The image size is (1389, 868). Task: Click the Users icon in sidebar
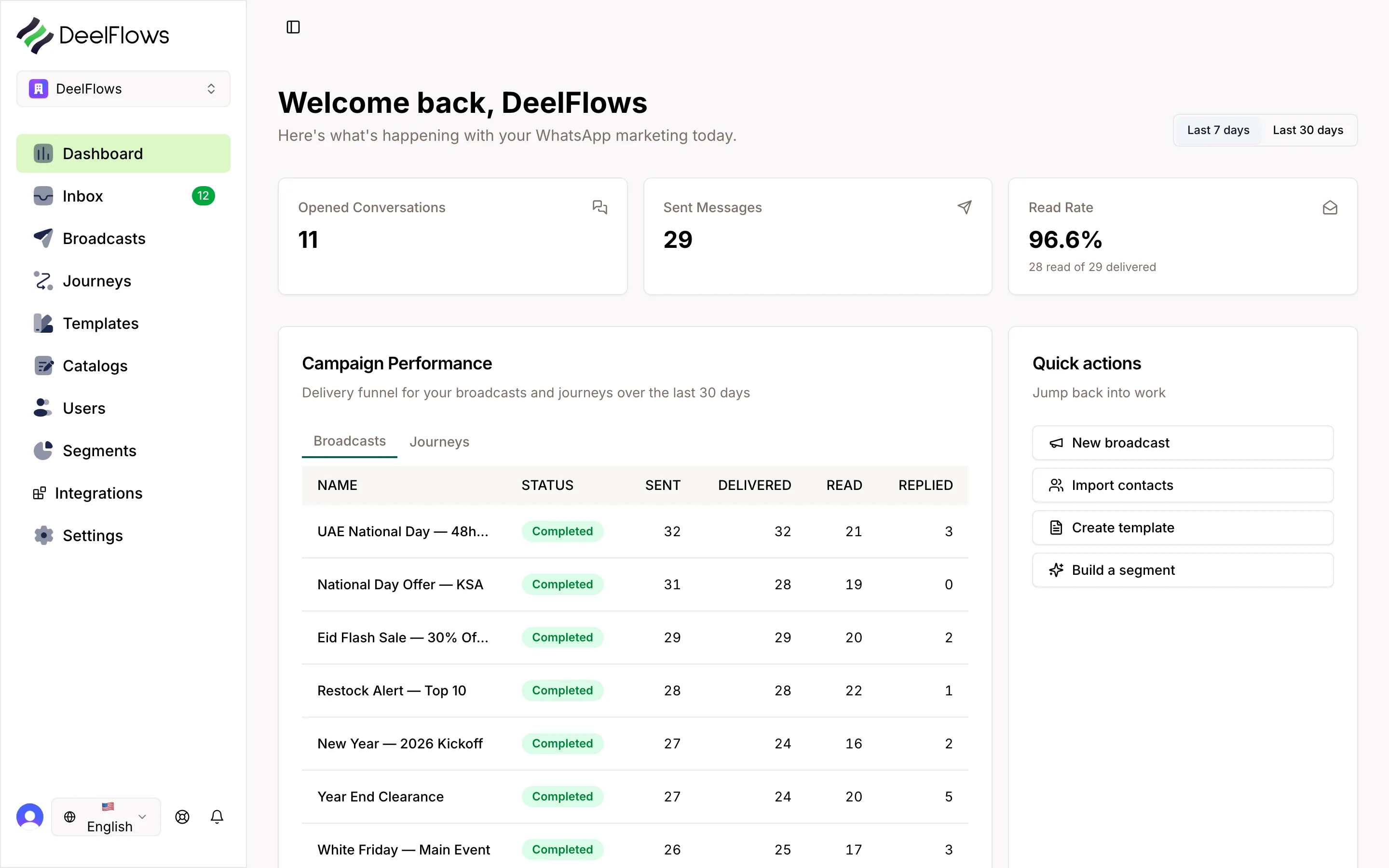point(43,408)
